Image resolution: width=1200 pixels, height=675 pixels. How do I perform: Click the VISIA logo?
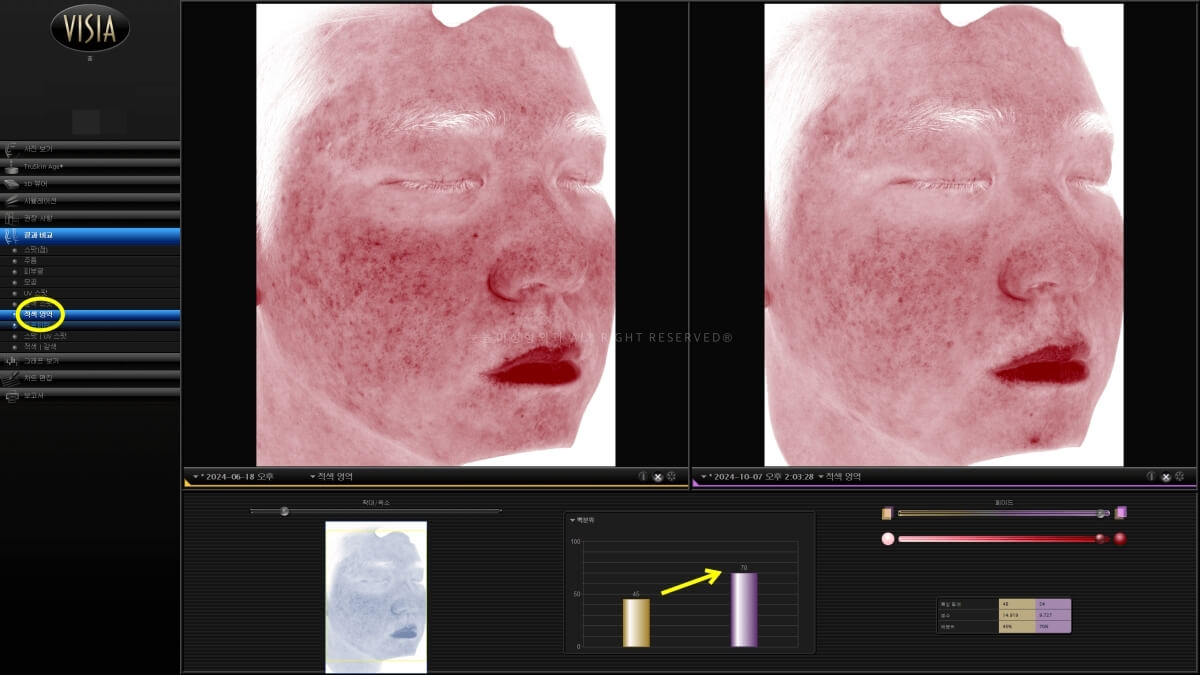[90, 28]
